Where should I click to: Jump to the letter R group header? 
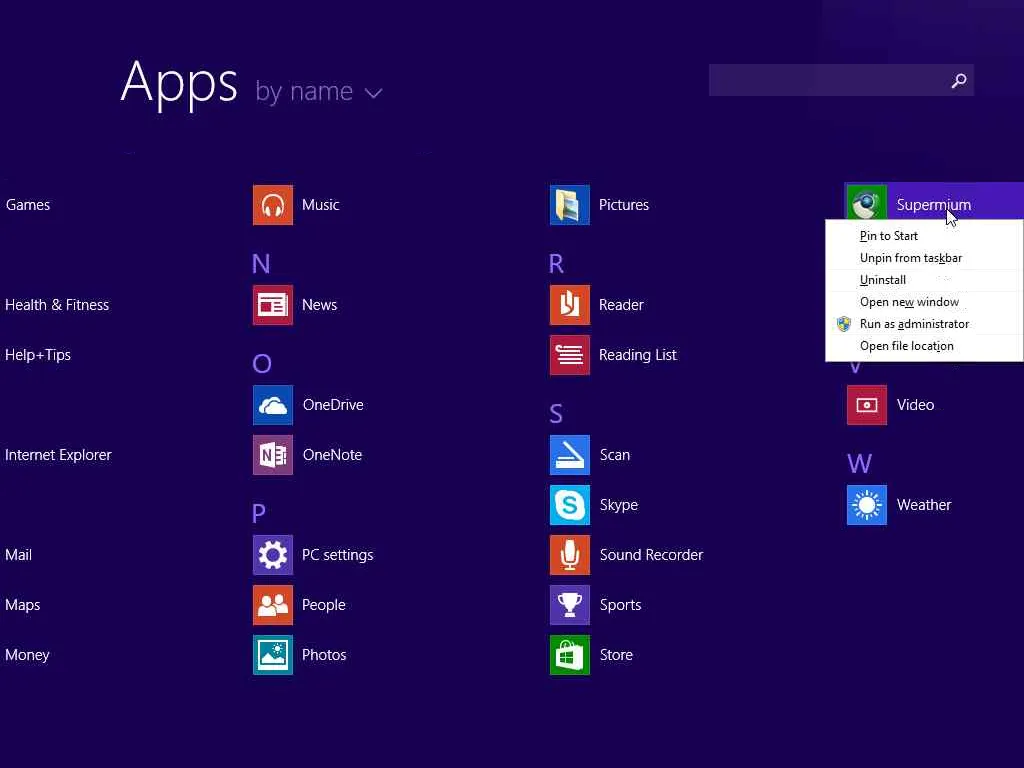(556, 264)
